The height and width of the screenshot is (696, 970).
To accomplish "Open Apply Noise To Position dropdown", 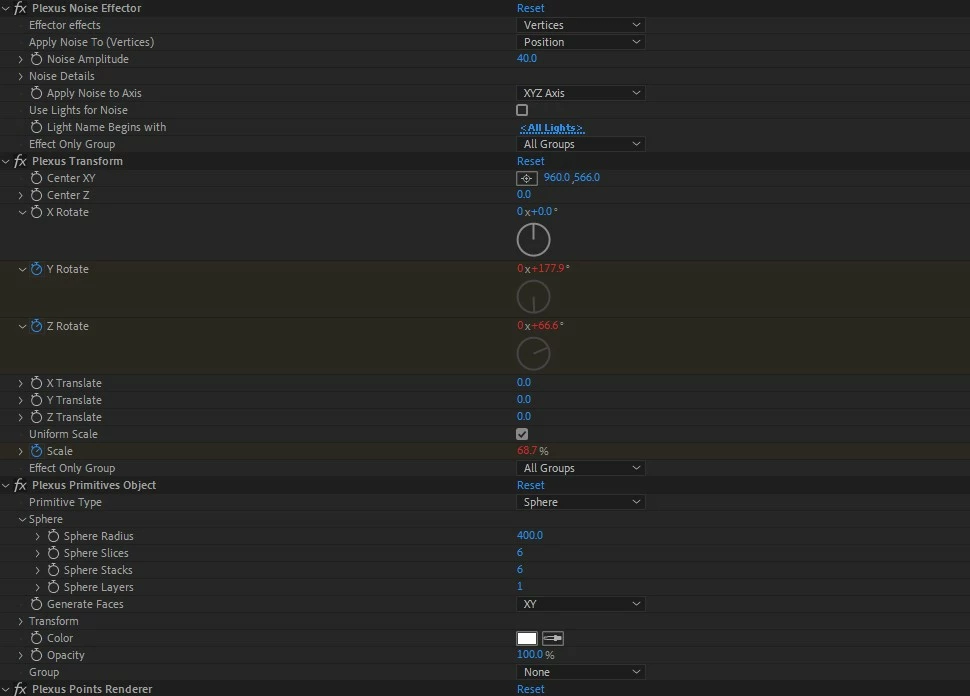I will tap(580, 42).
